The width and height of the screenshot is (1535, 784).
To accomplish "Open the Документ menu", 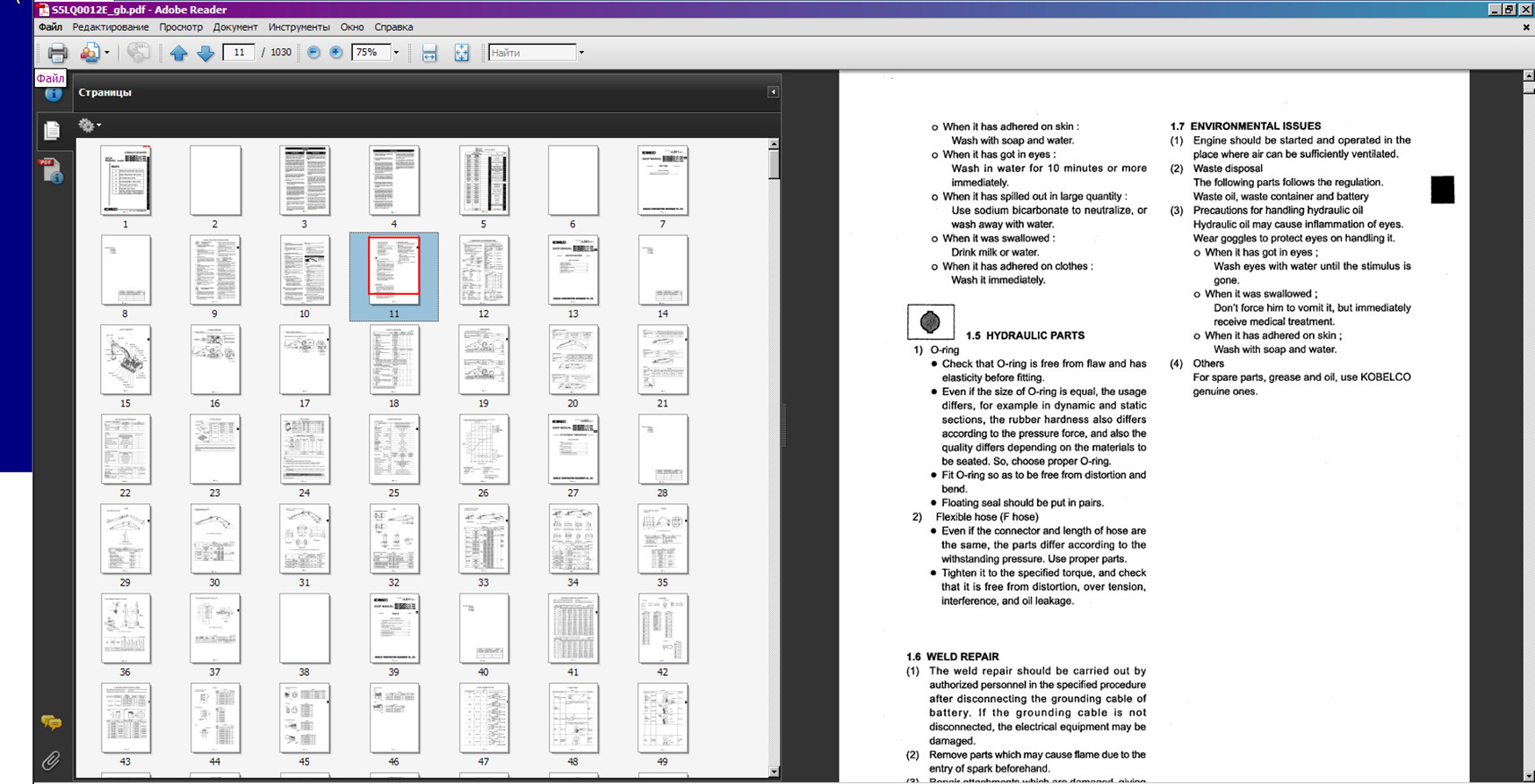I will [x=235, y=27].
